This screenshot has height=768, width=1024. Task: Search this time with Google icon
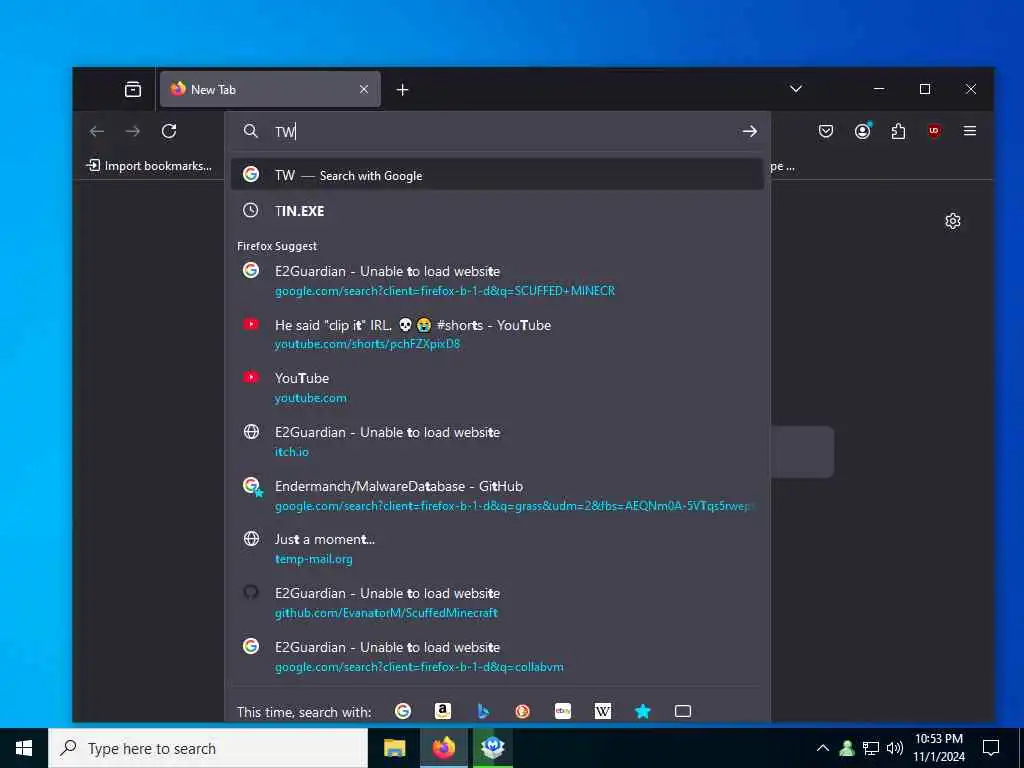click(x=403, y=711)
